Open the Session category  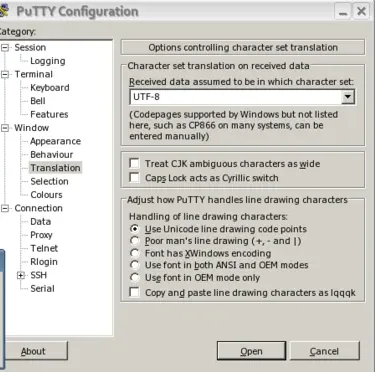30,47
